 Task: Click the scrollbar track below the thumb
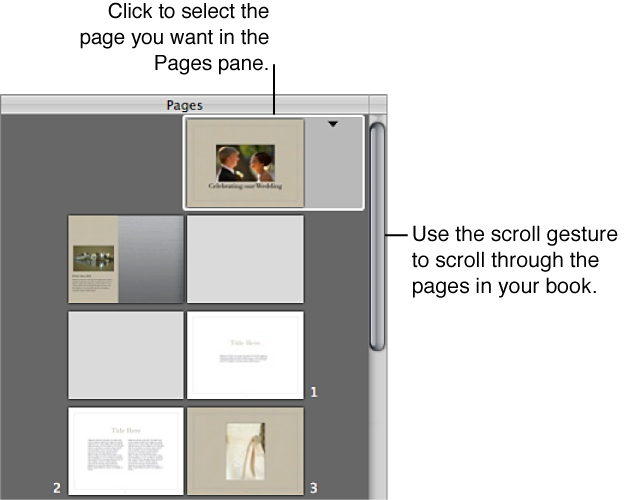pos(377,425)
